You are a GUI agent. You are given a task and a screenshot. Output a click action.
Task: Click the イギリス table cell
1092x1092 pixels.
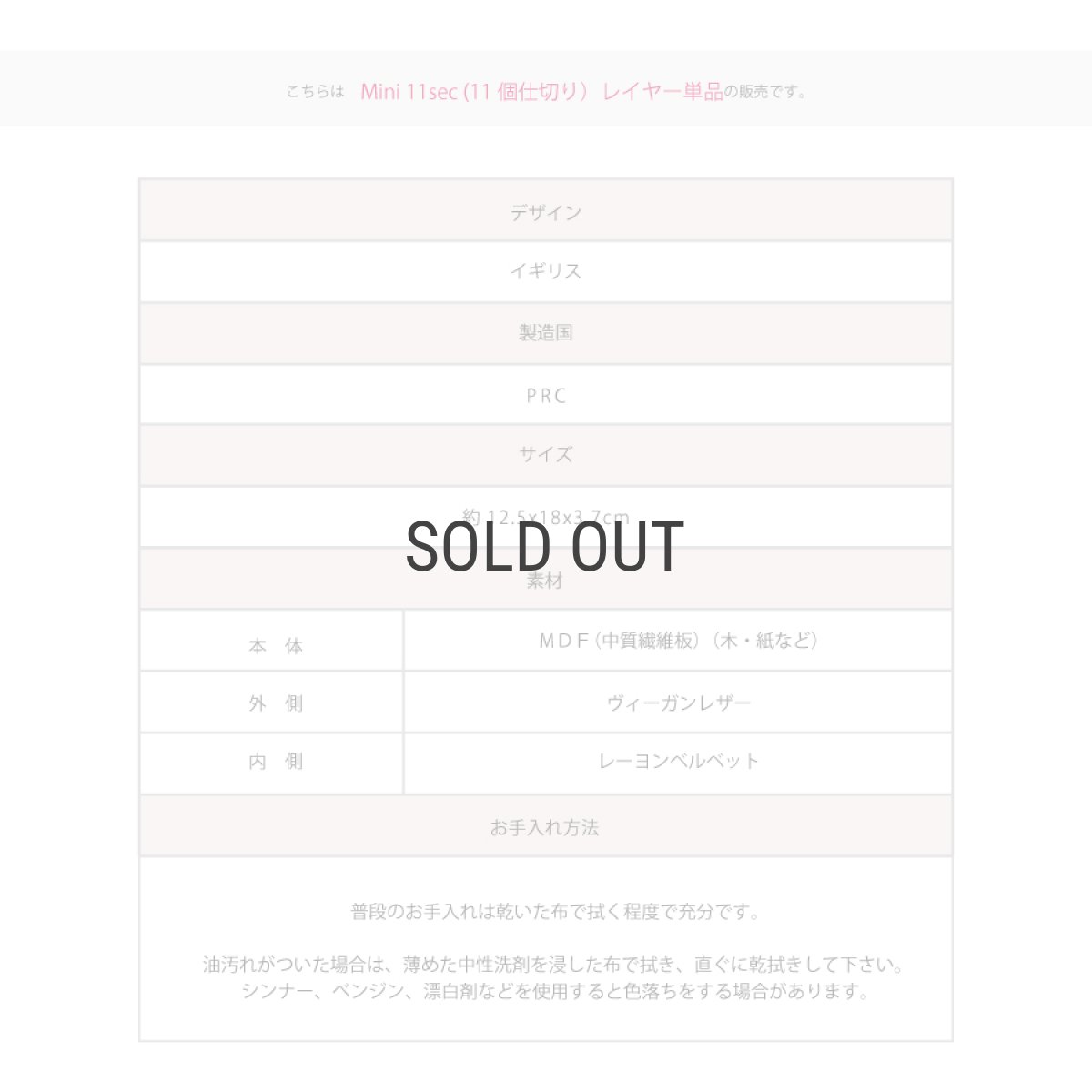coord(545,271)
